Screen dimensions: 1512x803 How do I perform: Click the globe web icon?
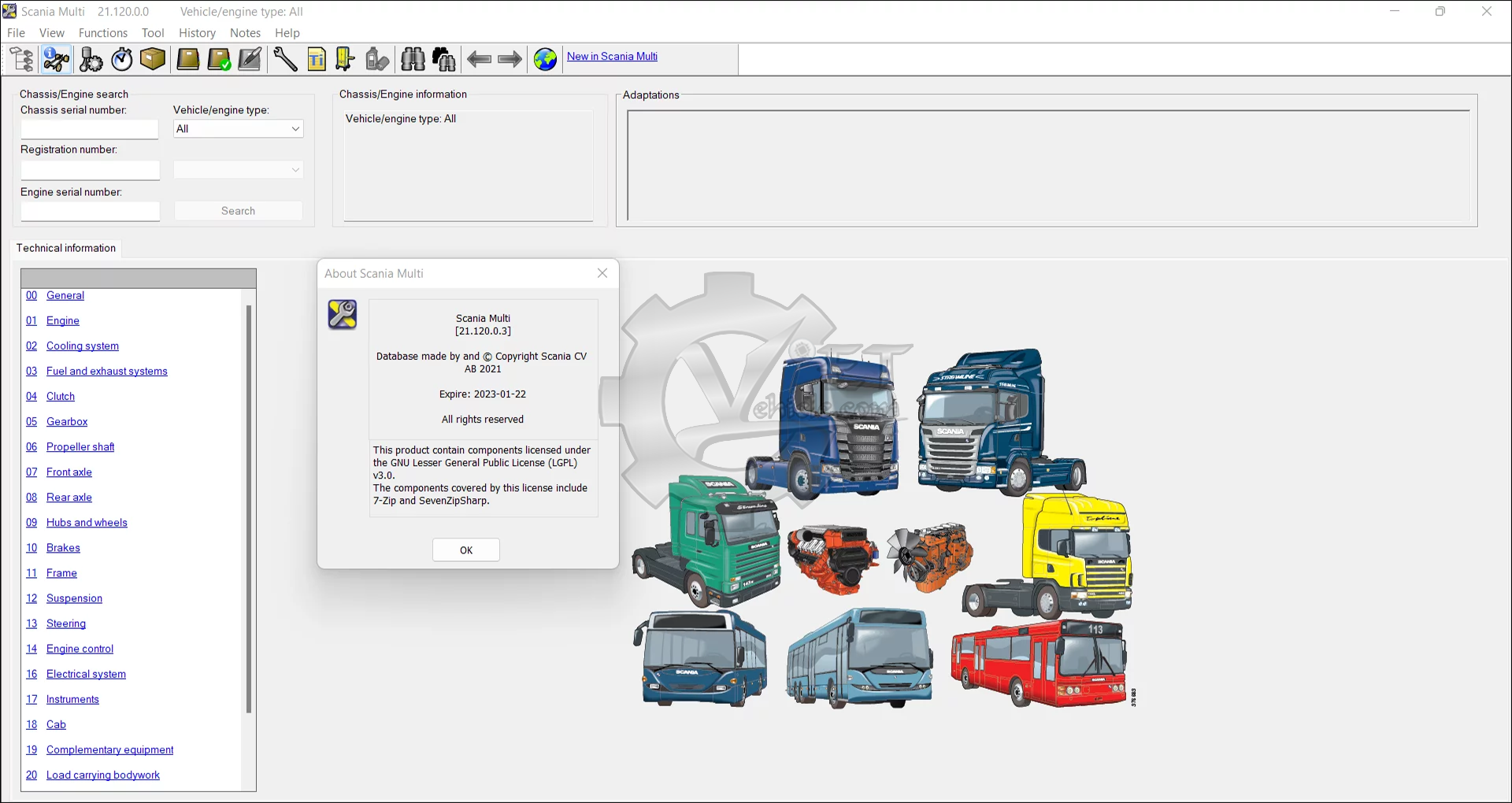point(545,59)
